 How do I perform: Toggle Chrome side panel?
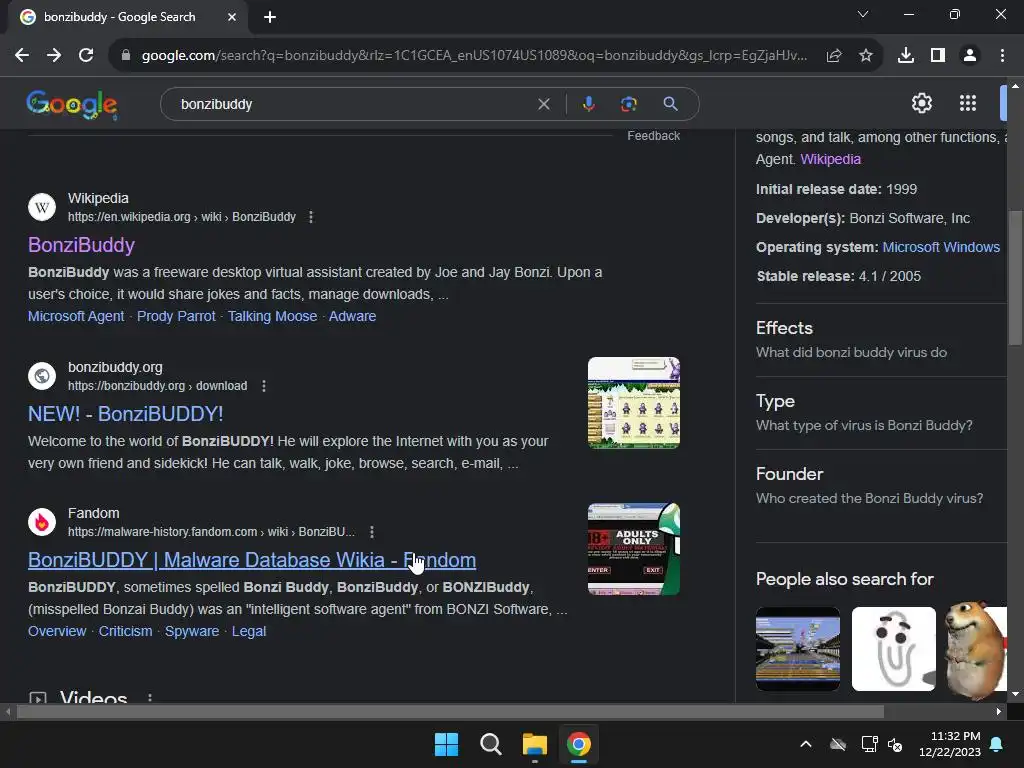click(938, 56)
